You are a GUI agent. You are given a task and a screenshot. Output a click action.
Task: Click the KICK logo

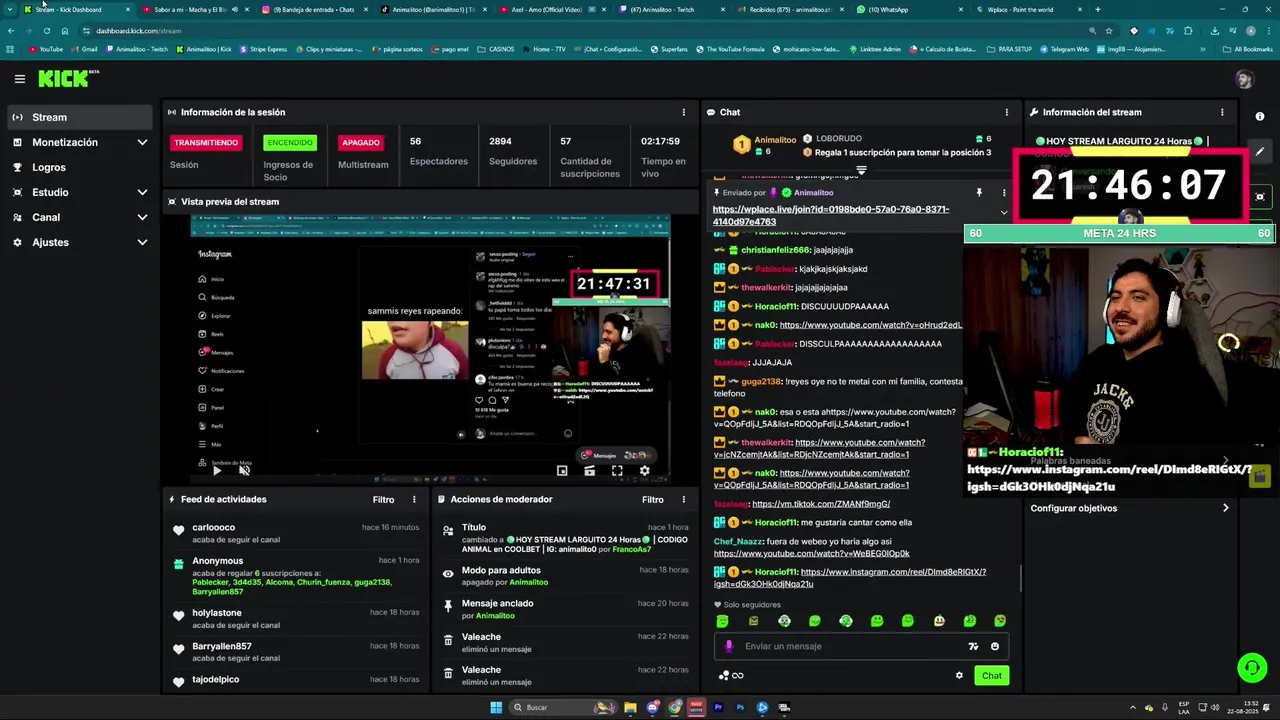pyautogui.click(x=68, y=78)
